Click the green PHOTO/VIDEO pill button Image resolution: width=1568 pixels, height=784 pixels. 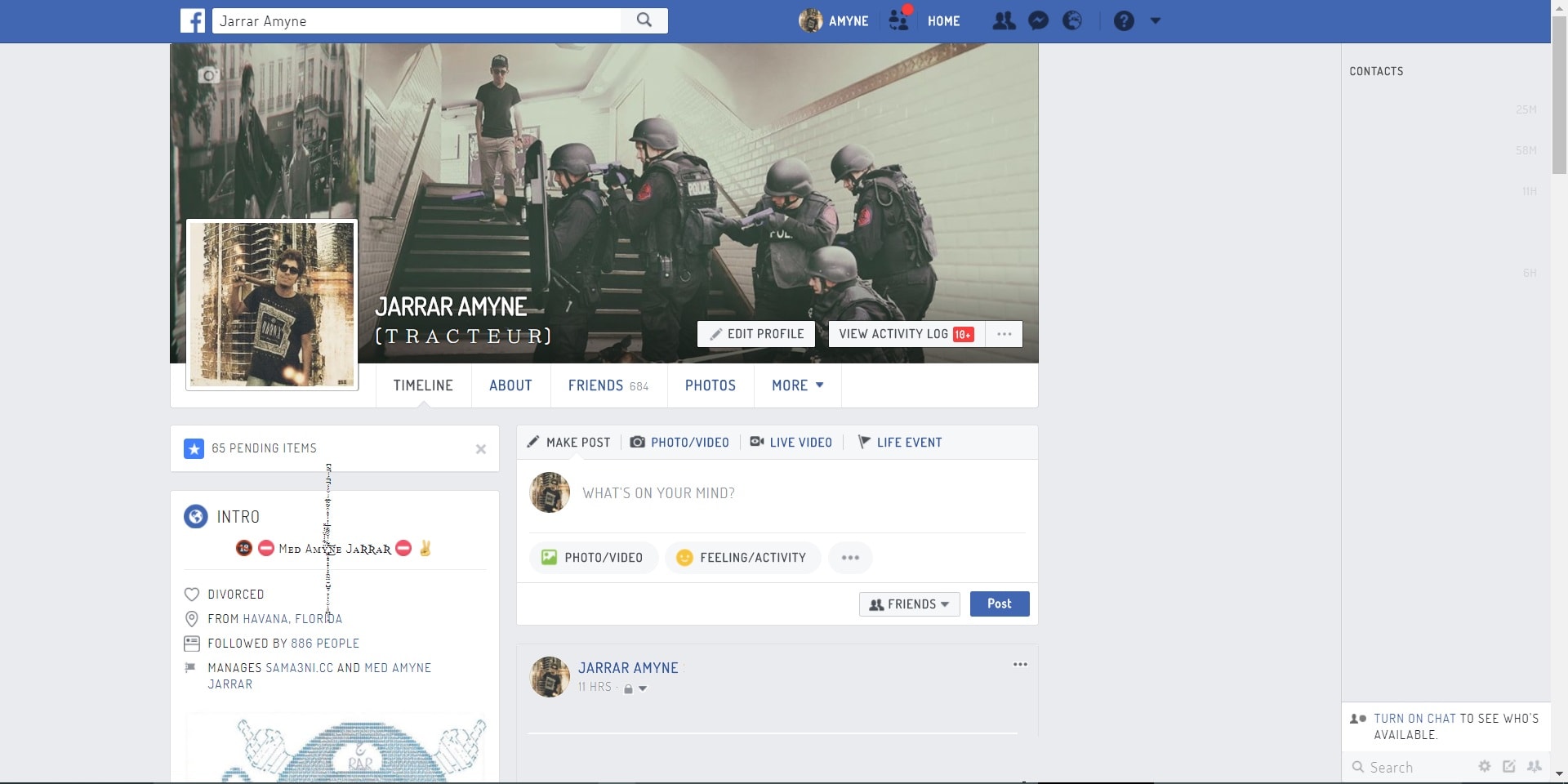pos(594,558)
